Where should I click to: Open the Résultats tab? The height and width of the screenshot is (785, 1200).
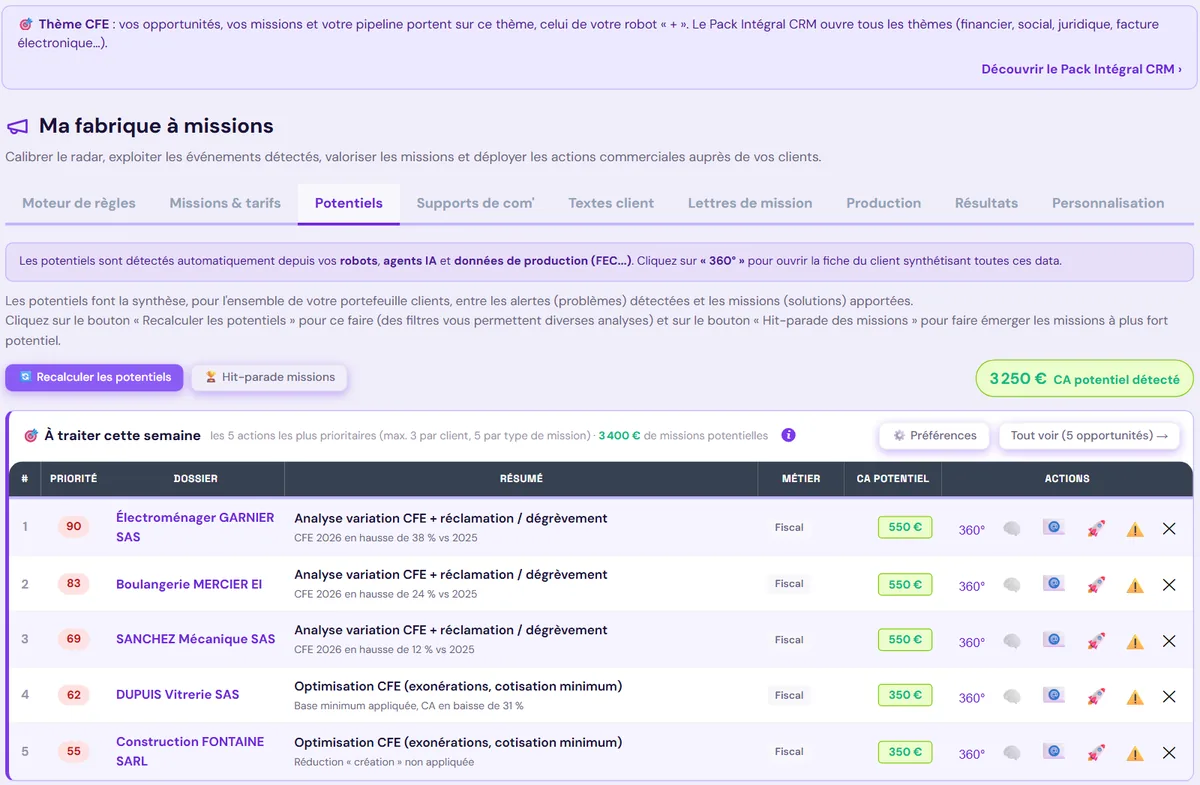pyautogui.click(x=986, y=203)
